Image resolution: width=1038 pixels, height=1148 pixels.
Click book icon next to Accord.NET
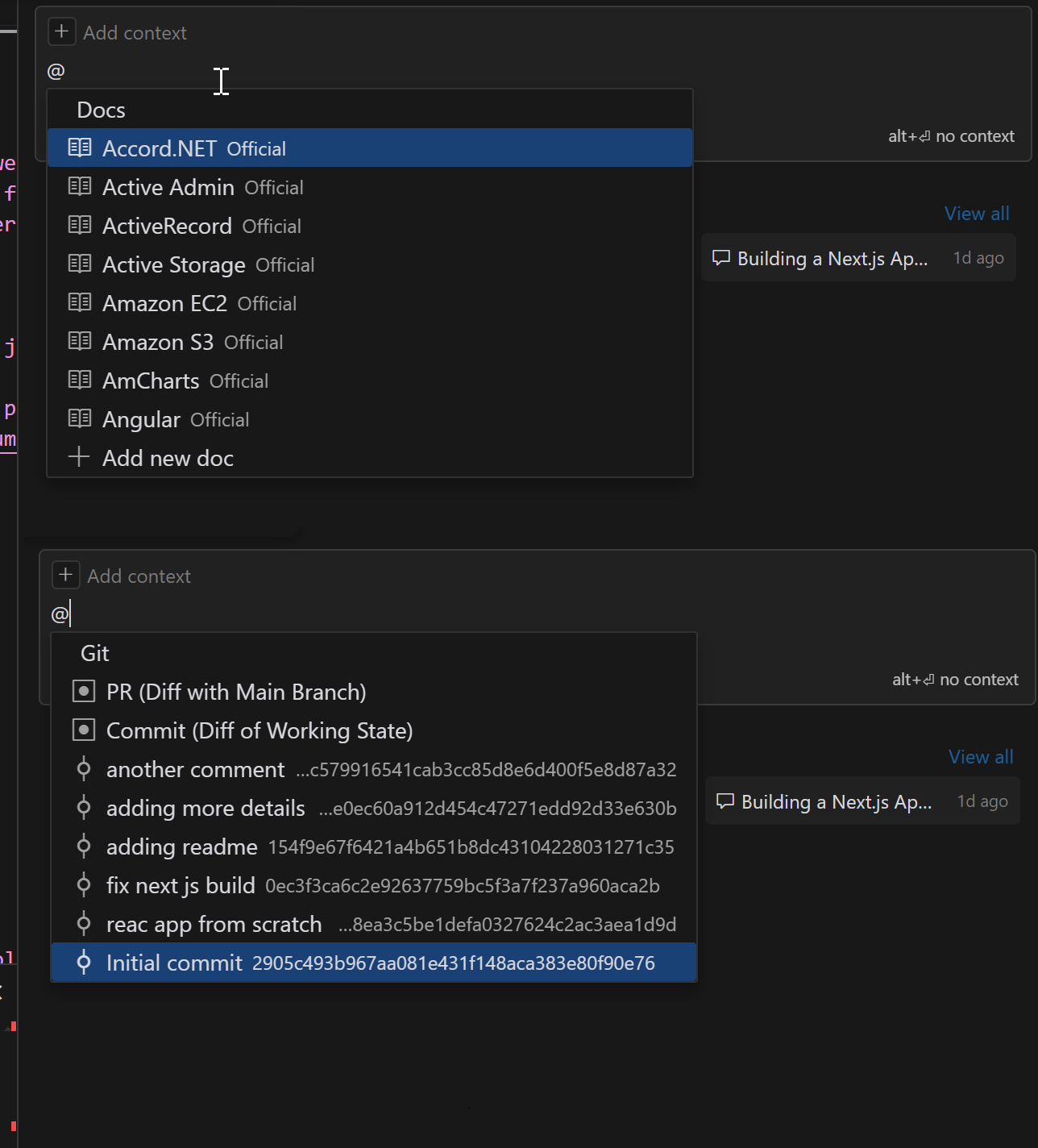click(80, 148)
